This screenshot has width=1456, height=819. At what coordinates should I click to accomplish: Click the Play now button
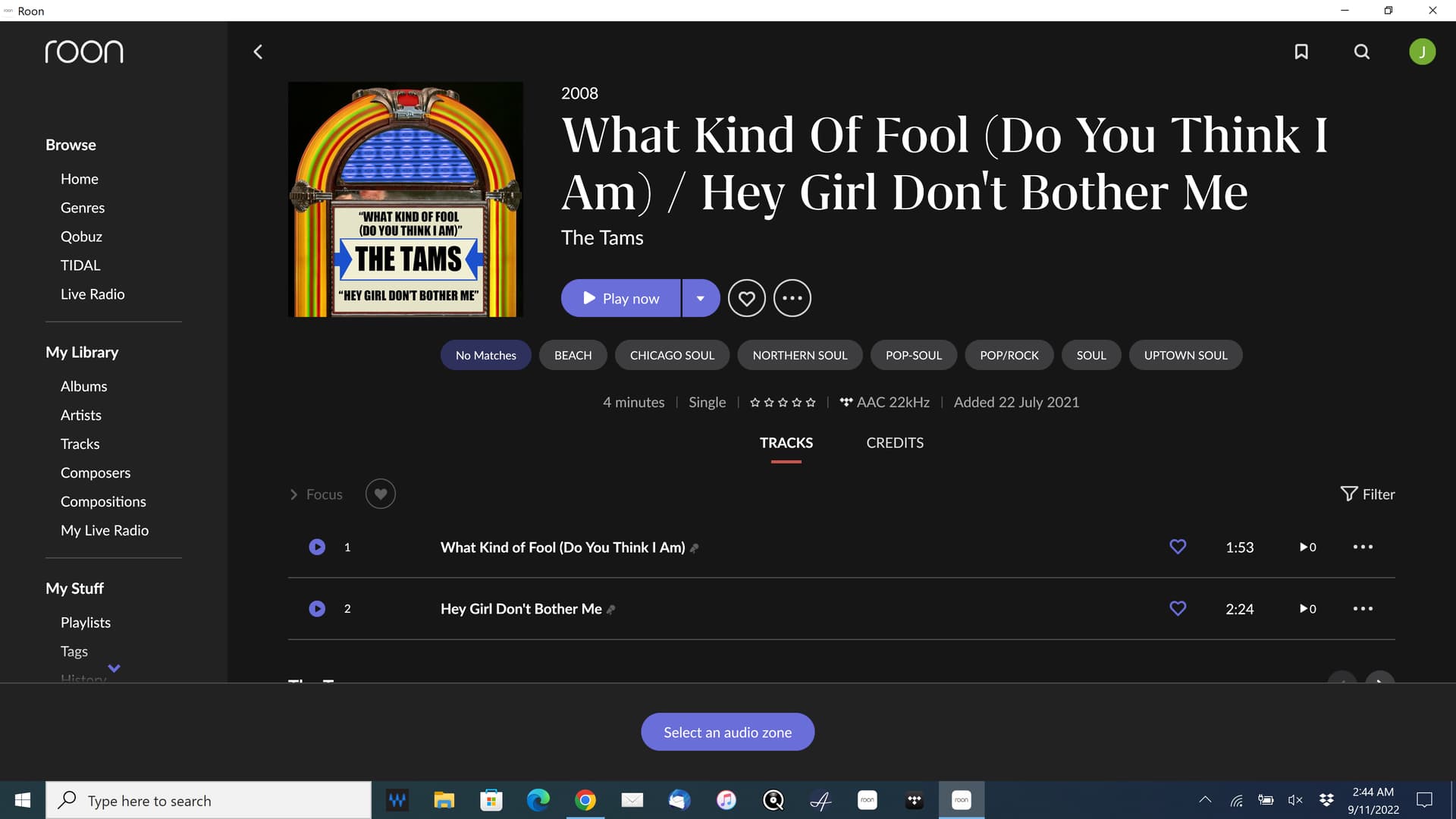point(621,298)
